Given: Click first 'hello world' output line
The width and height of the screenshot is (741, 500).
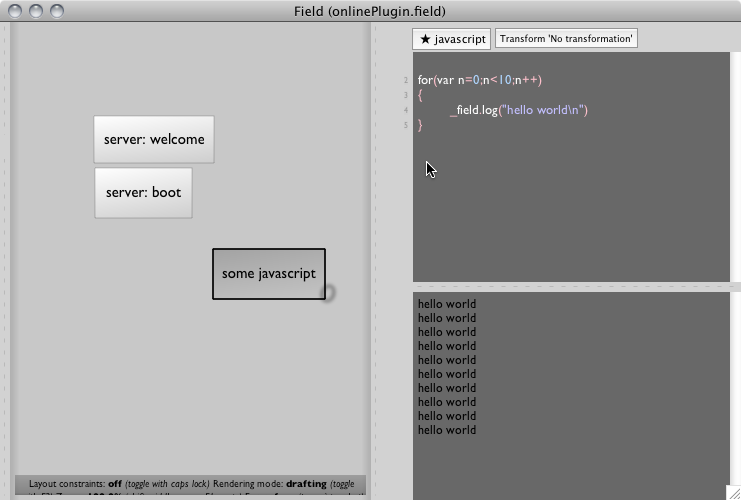Looking at the screenshot, I should (x=447, y=304).
